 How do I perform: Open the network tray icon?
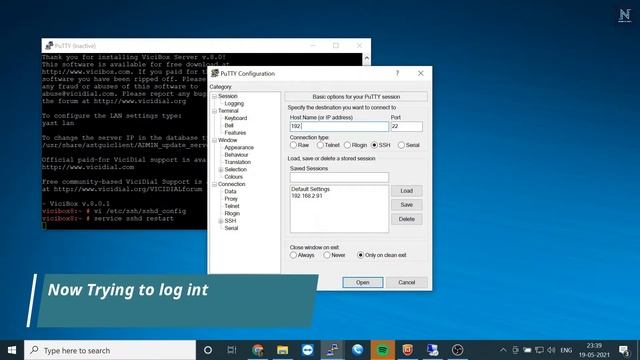point(539,350)
